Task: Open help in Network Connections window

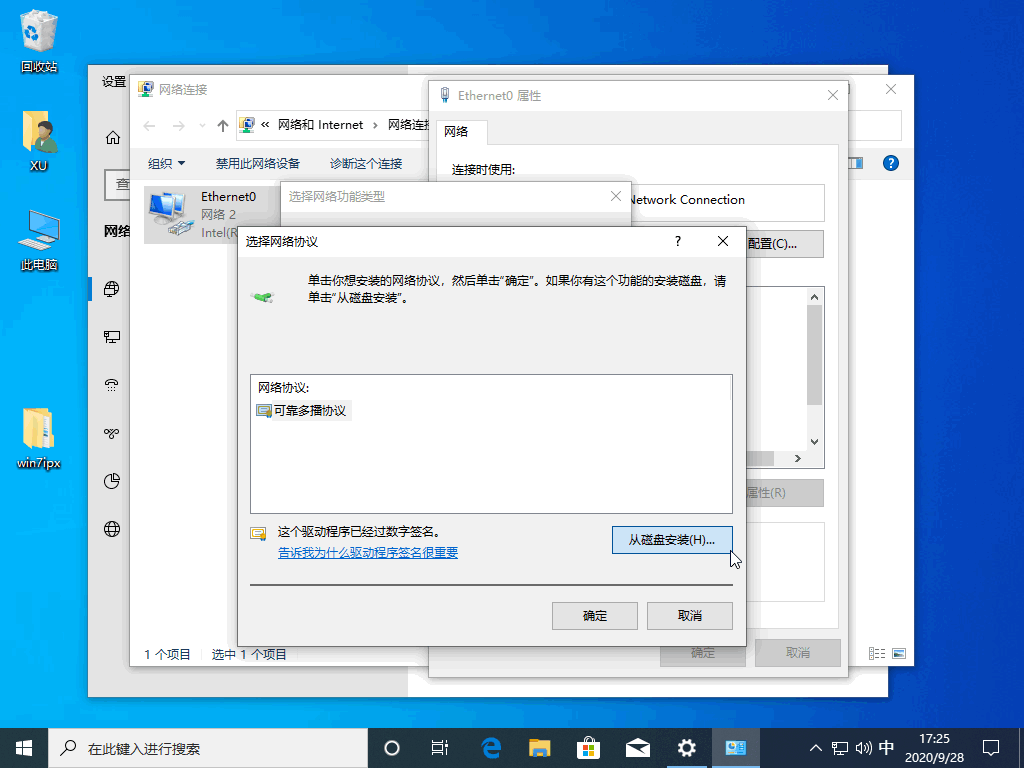Action: [891, 163]
